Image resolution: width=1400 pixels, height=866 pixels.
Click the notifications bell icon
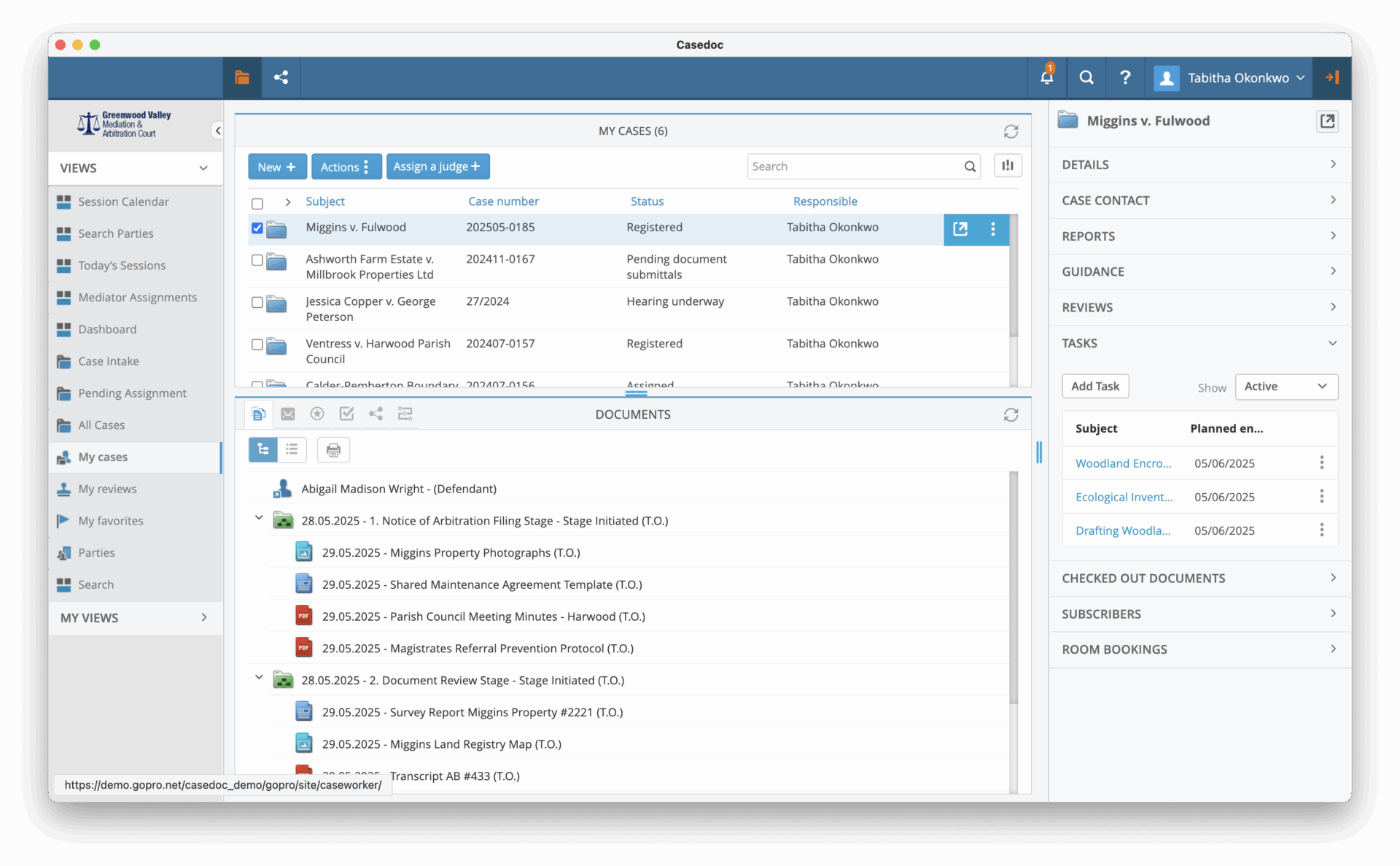[x=1046, y=77]
